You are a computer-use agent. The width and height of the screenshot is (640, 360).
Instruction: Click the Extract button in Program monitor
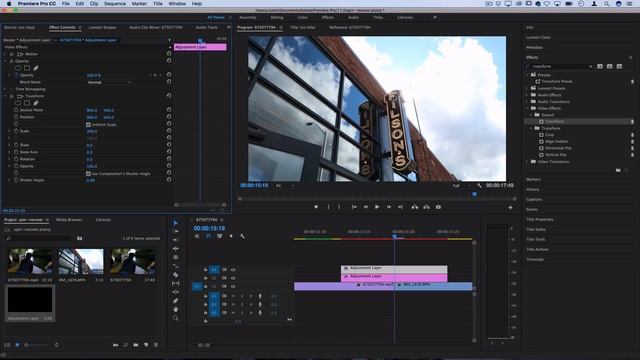coord(426,207)
